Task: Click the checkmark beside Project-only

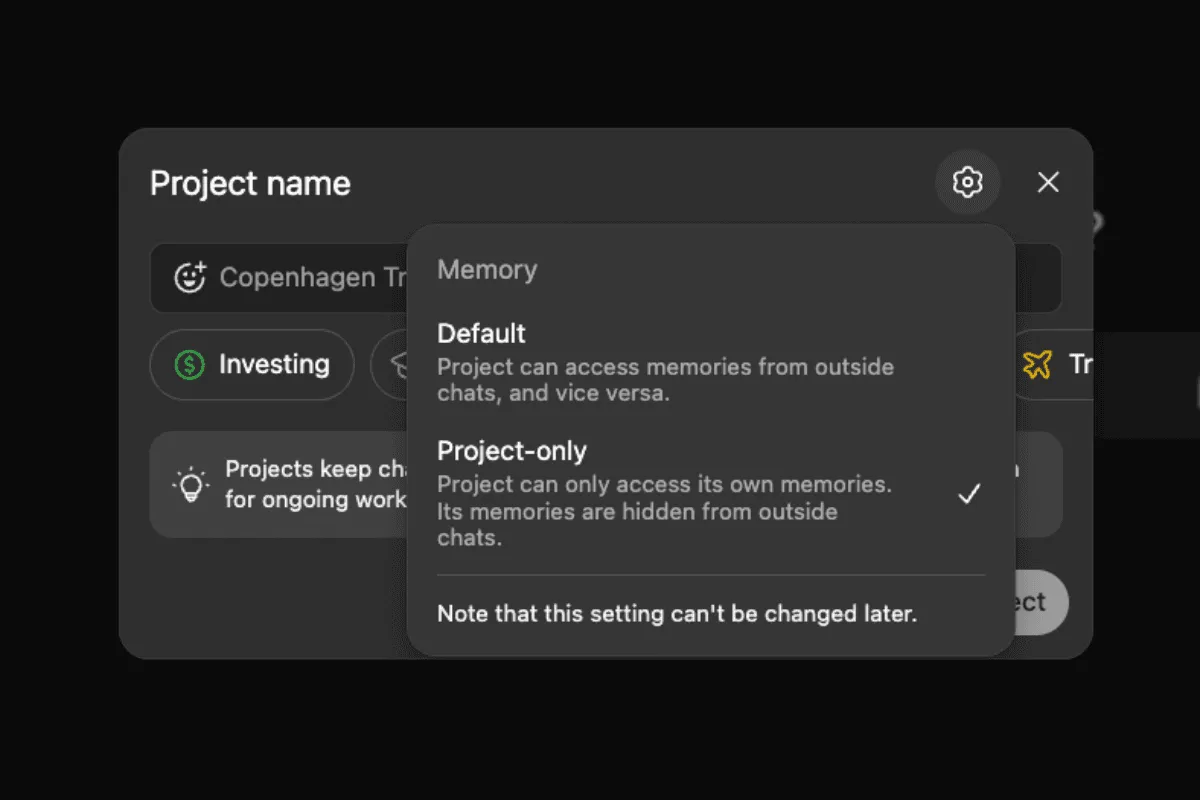Action: [x=968, y=494]
